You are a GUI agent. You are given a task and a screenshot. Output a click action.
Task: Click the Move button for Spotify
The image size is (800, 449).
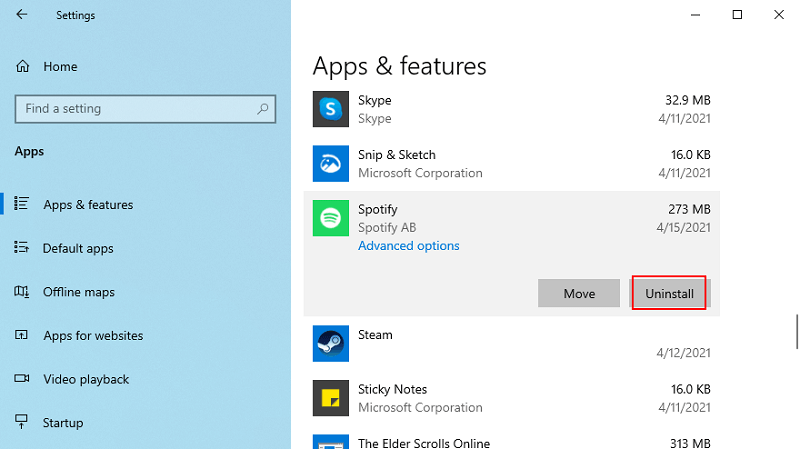579,293
